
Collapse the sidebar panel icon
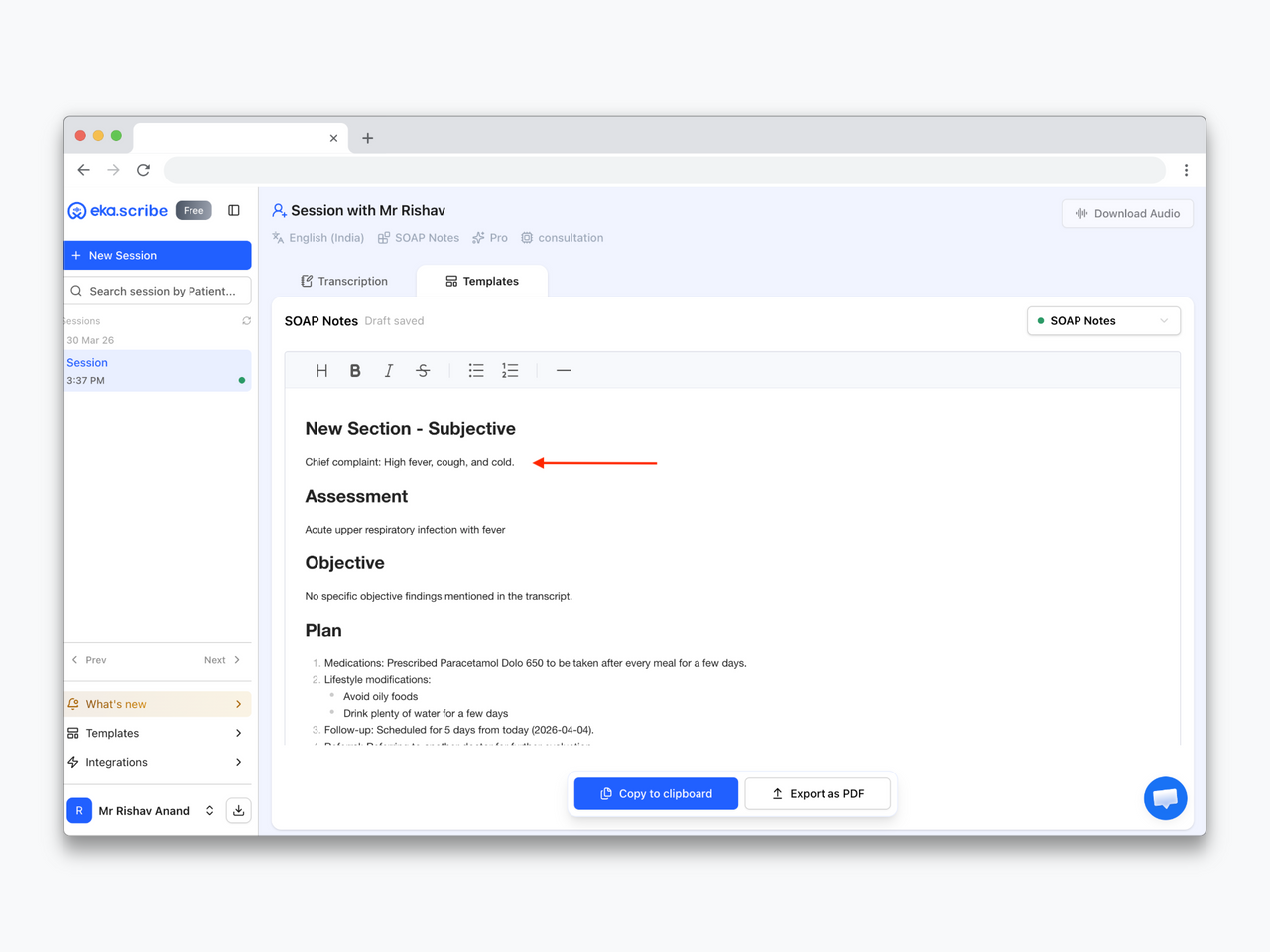(234, 210)
